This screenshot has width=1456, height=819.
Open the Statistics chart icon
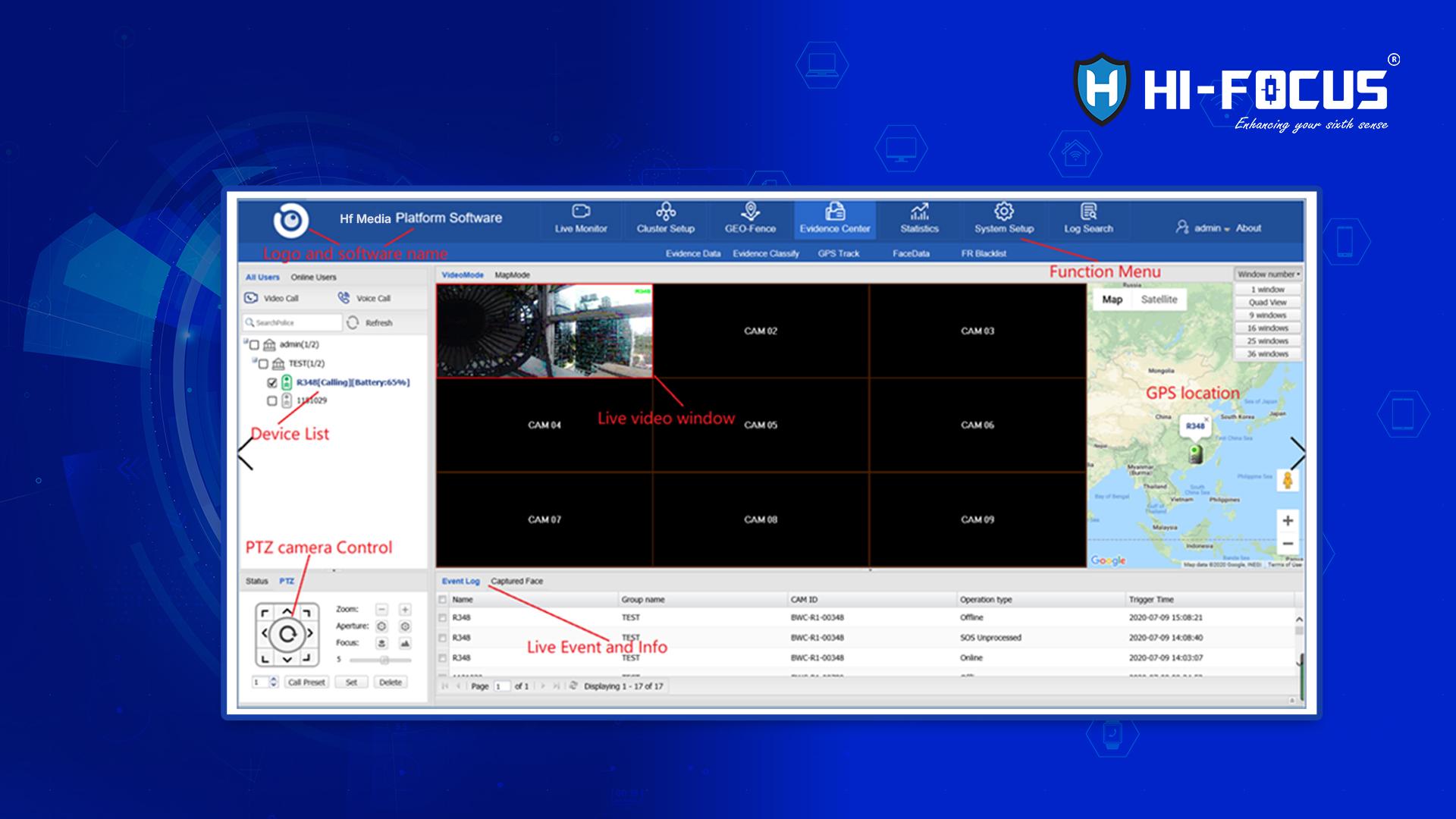click(920, 211)
